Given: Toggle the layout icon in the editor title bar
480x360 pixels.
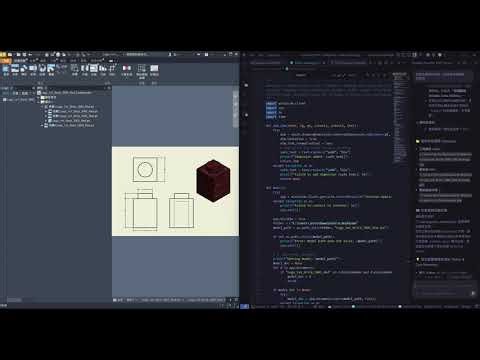Looking at the screenshot, I should point(414,55).
